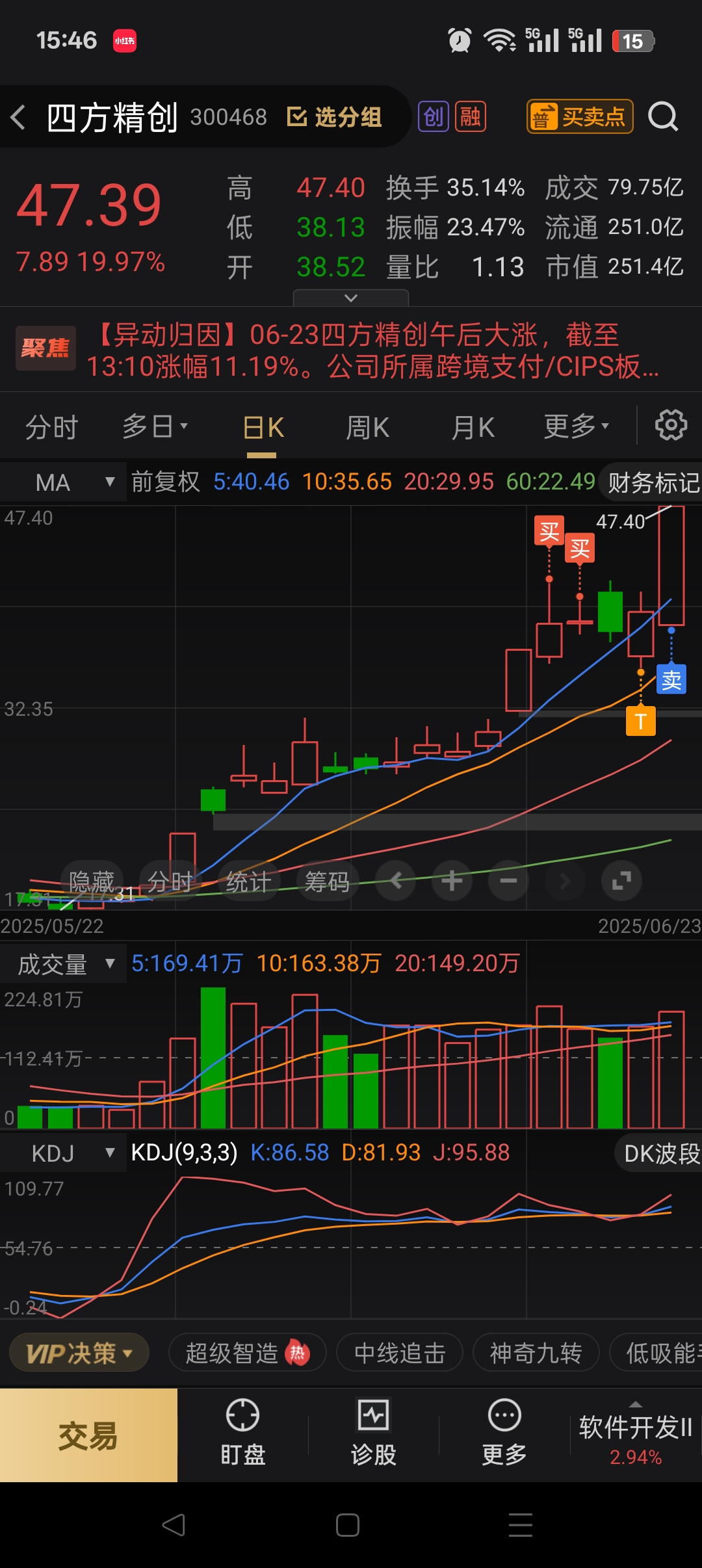Open the KDJ indicator dropdown
This screenshot has width=702, height=1568.
pyautogui.click(x=63, y=1153)
